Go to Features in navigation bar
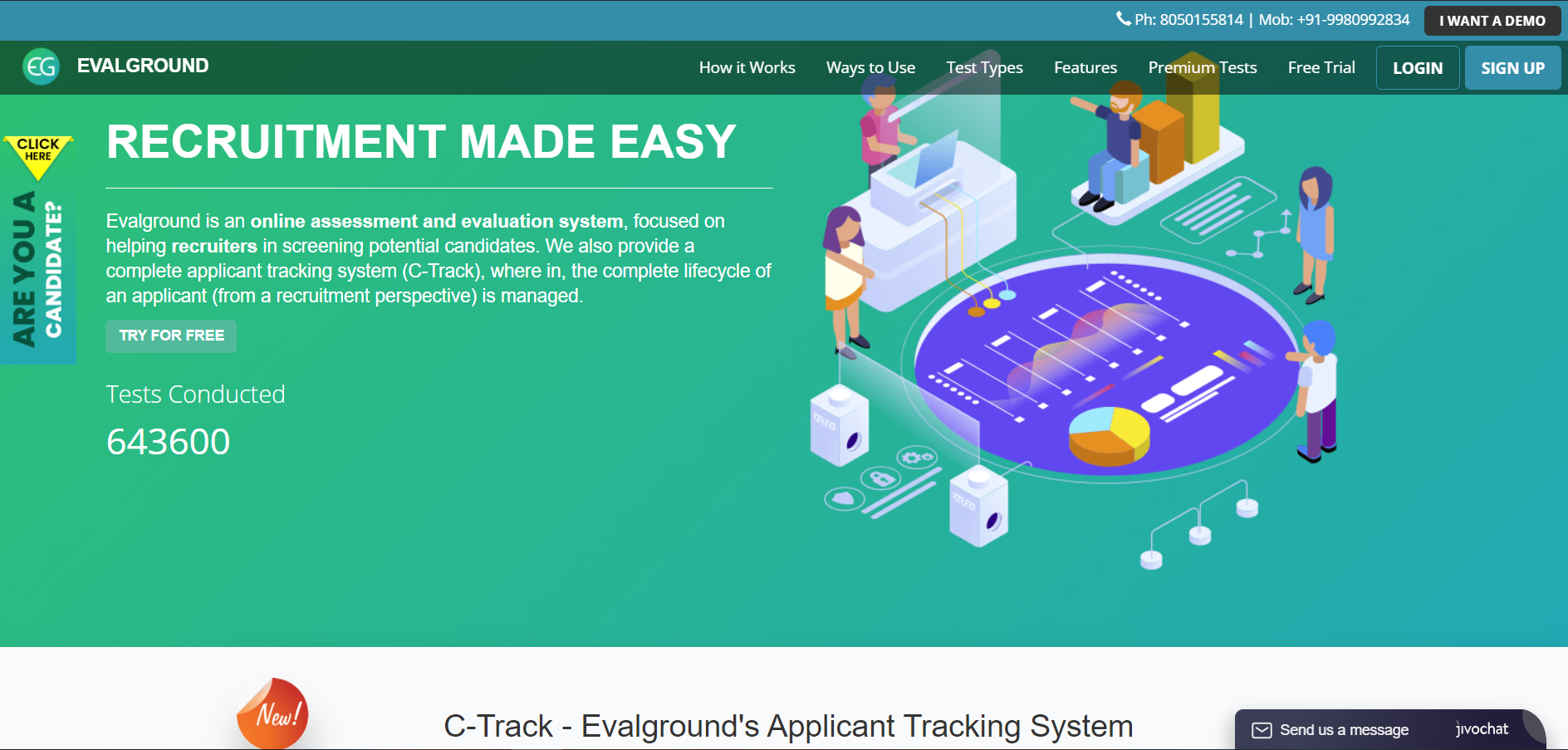This screenshot has height=750, width=1568. 1085,67
